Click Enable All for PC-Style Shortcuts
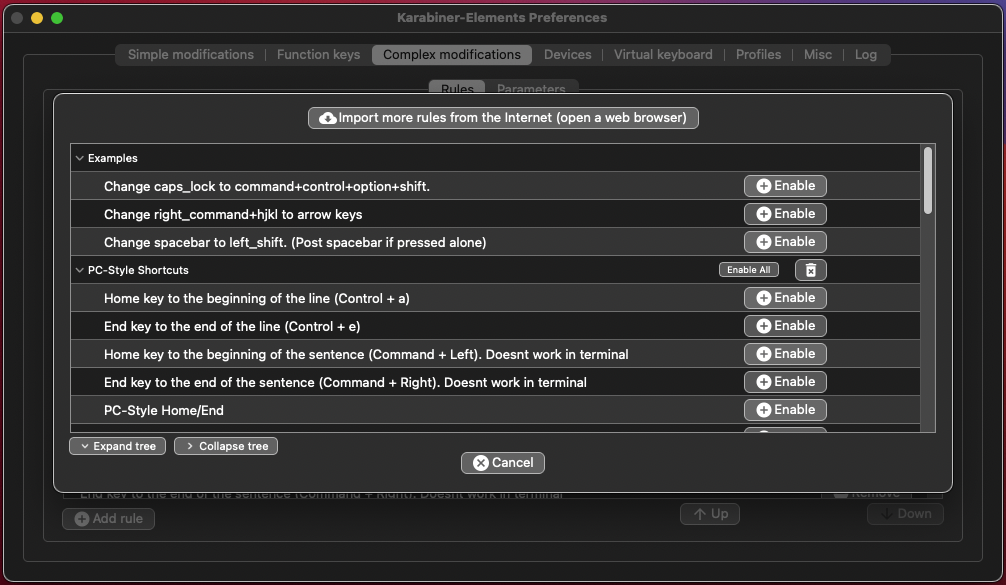Screen dimensions: 1006x585 [749, 270]
